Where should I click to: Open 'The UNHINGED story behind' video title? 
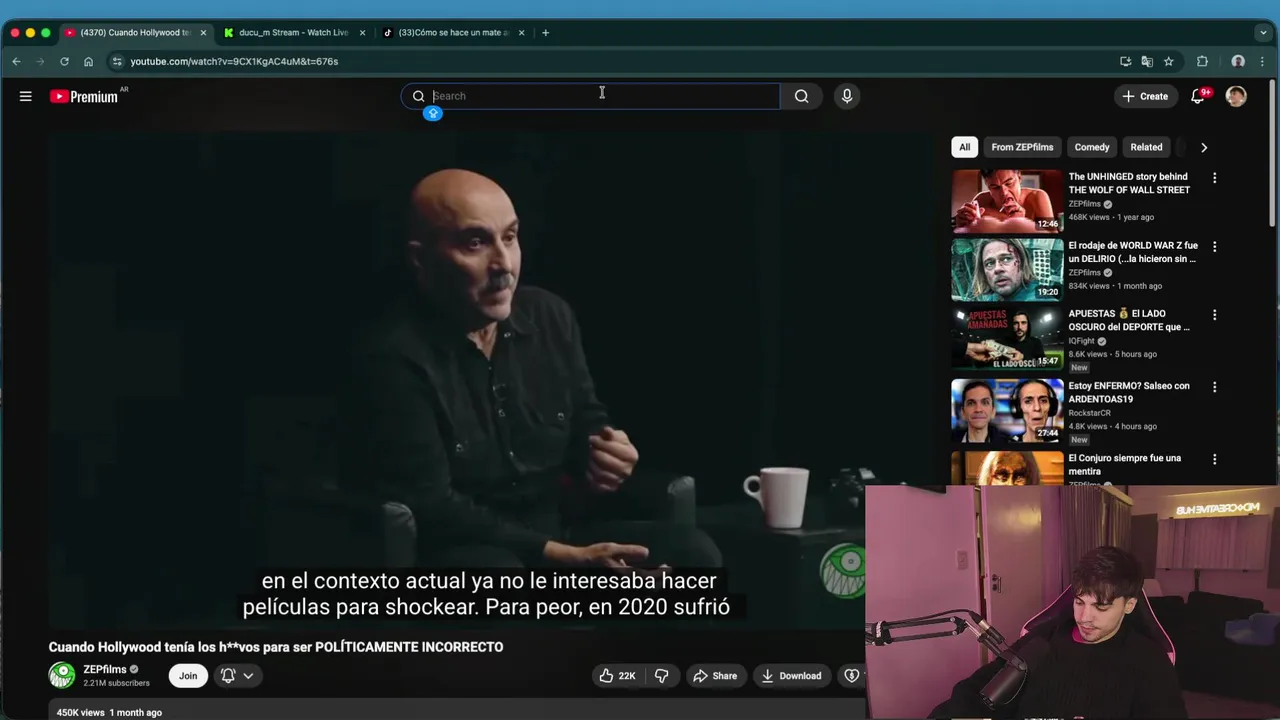coord(1129,183)
